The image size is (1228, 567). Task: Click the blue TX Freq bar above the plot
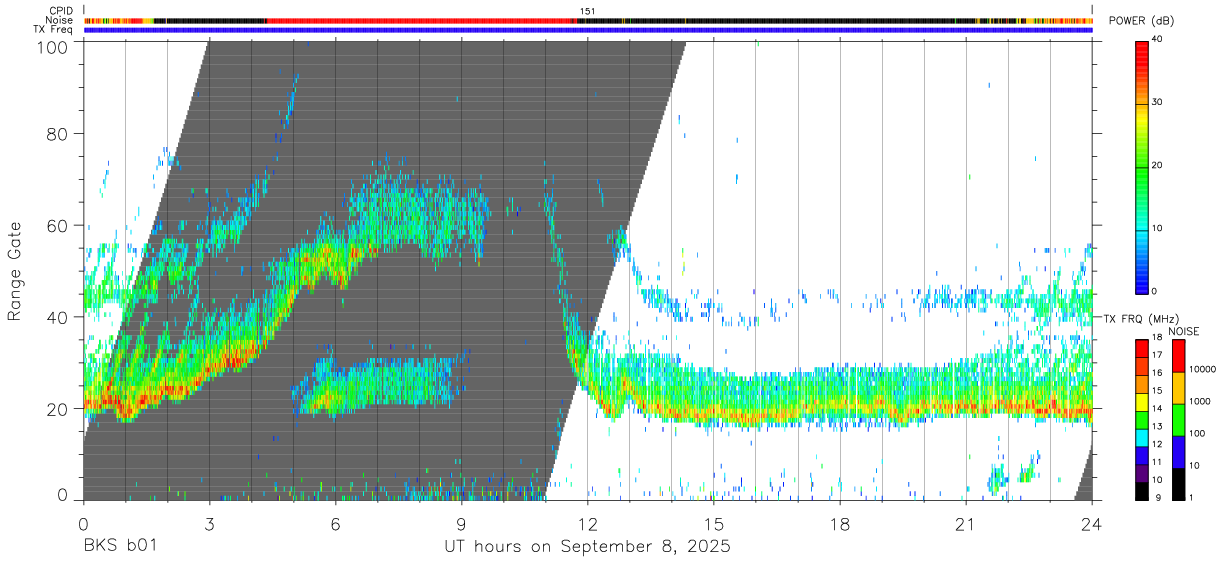coord(588,30)
